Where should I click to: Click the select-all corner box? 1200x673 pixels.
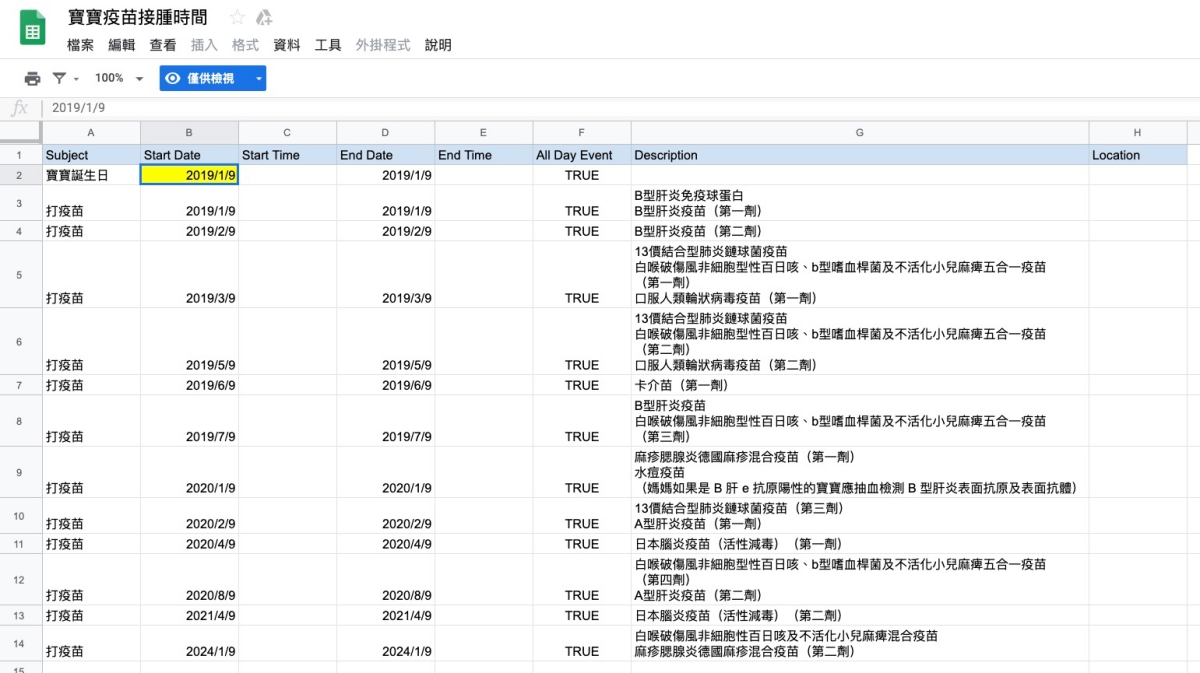click(21, 132)
